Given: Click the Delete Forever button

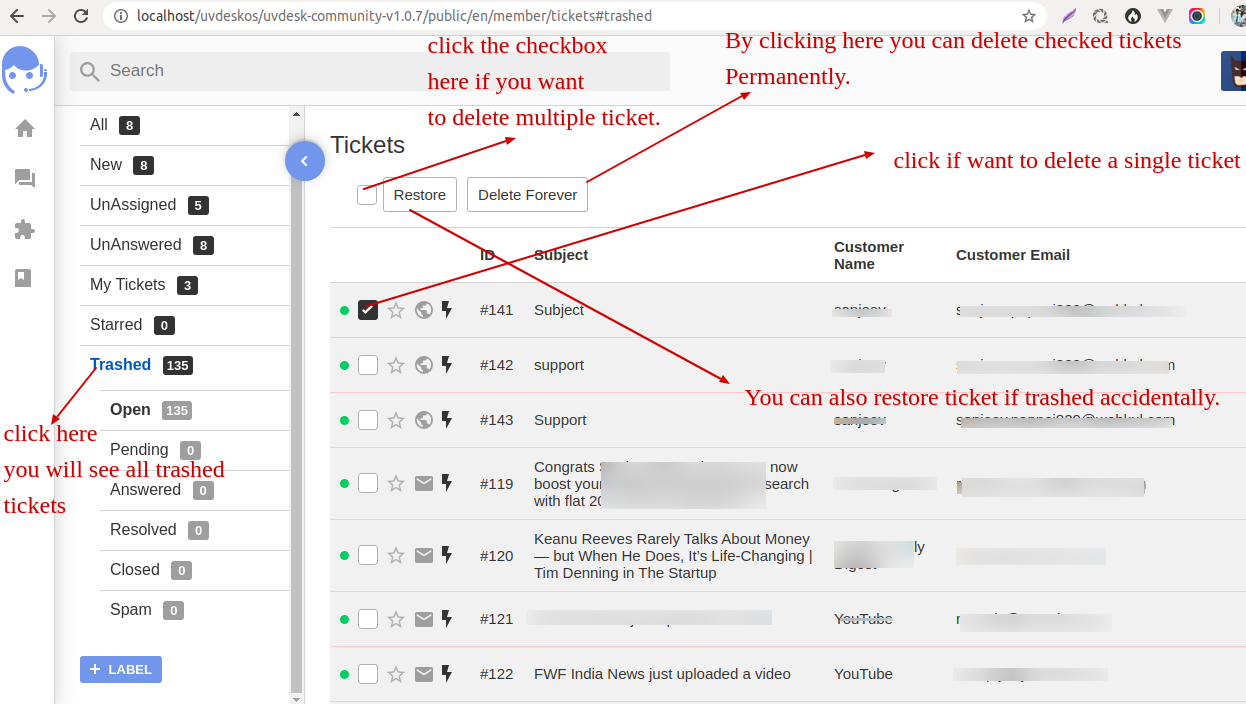Looking at the screenshot, I should pos(527,195).
